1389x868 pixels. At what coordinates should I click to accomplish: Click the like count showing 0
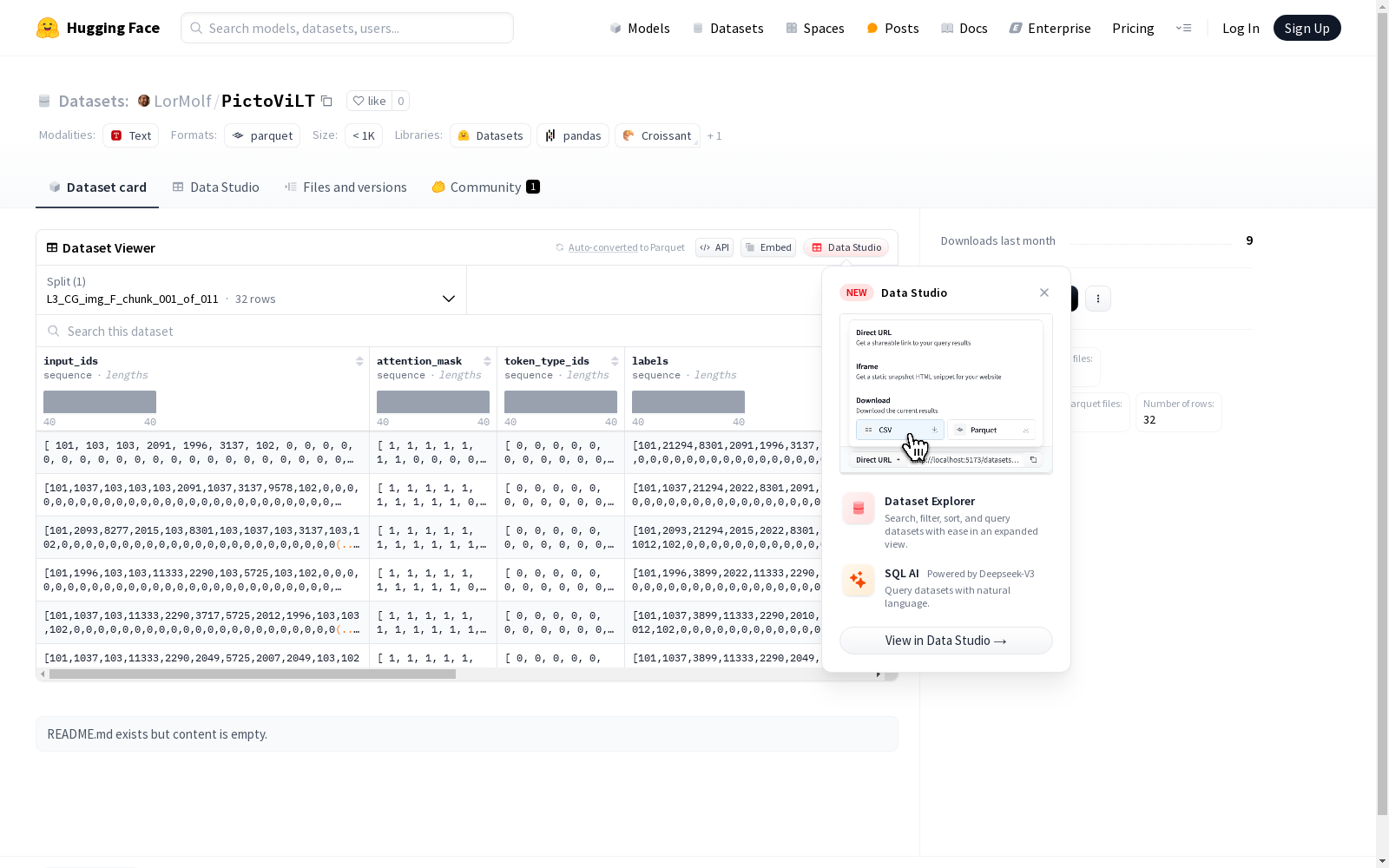pyautogui.click(x=400, y=101)
